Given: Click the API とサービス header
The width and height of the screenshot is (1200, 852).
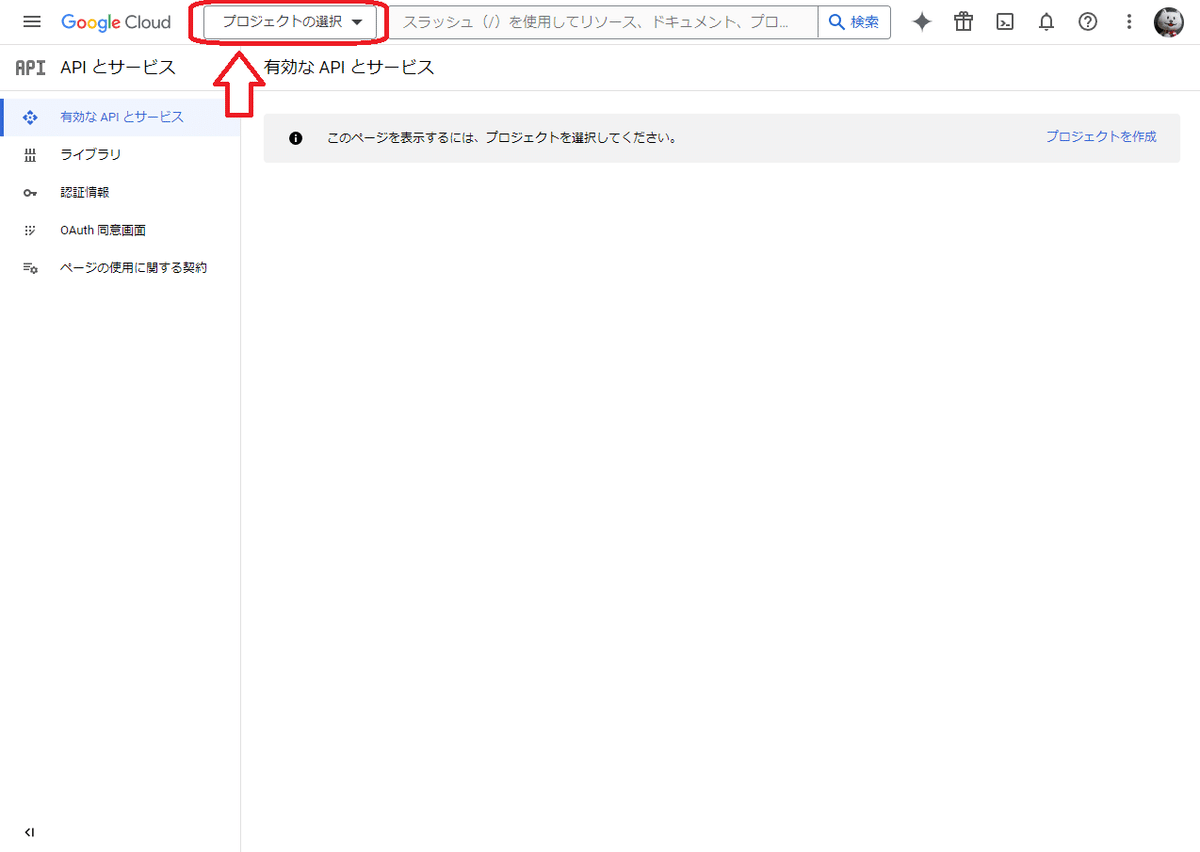Looking at the screenshot, I should click(x=118, y=68).
